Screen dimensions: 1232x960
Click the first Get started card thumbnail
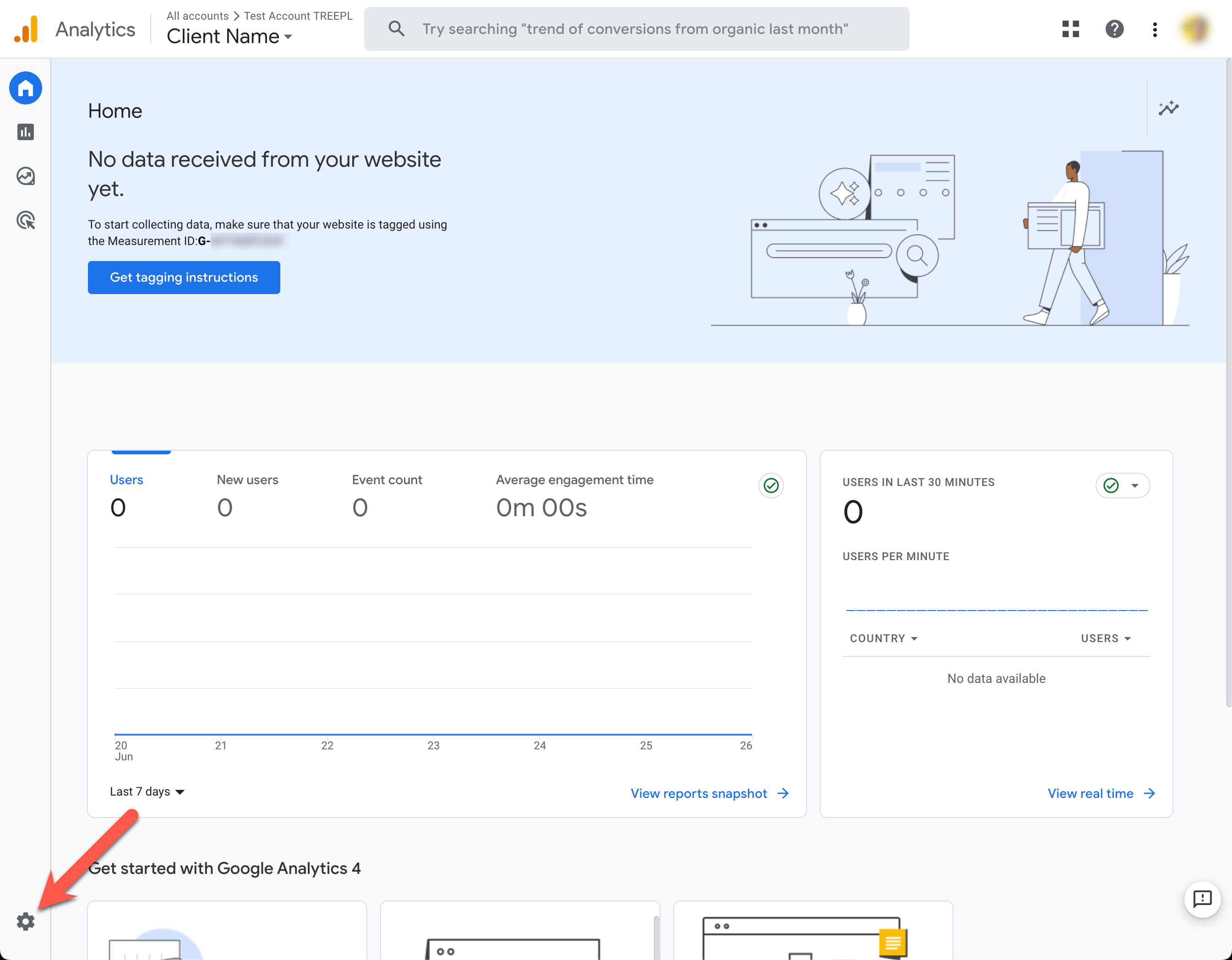[x=227, y=931]
